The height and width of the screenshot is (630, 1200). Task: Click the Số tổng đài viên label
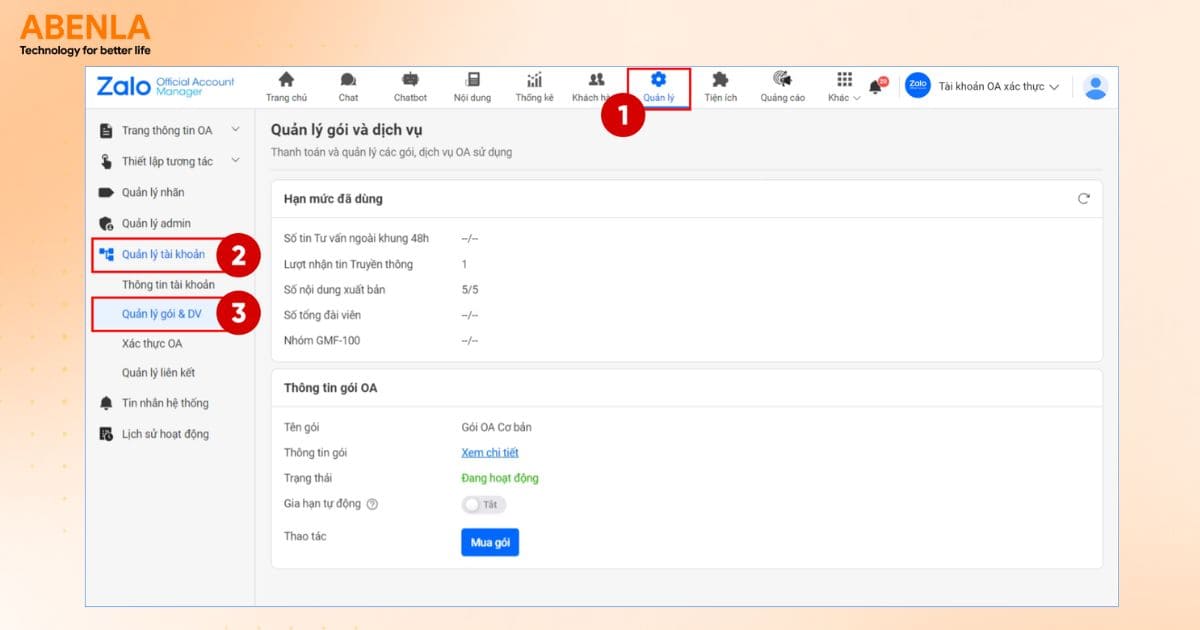click(323, 315)
